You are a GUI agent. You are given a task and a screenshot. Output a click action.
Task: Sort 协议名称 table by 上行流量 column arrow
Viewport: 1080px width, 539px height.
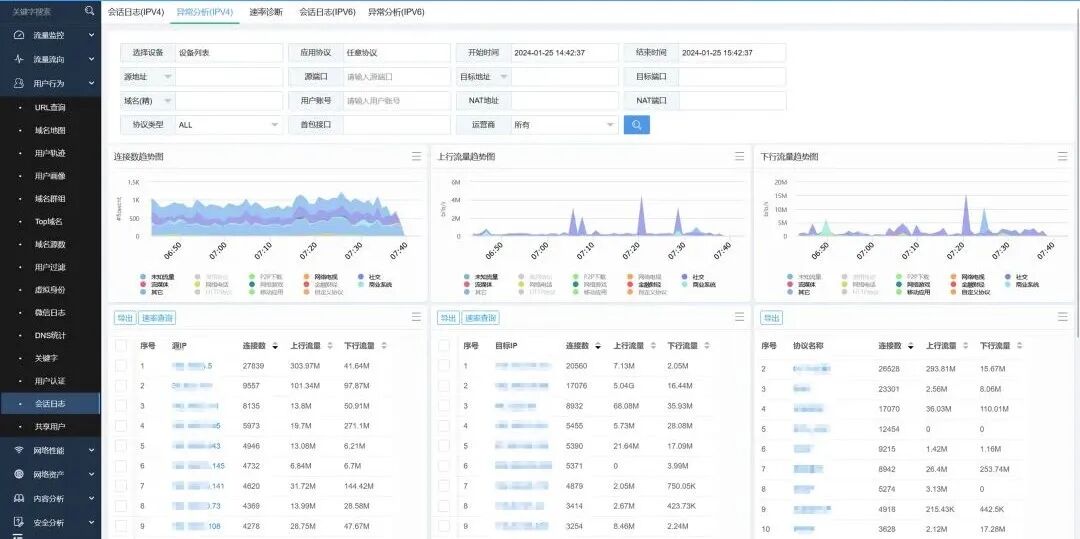(966, 346)
